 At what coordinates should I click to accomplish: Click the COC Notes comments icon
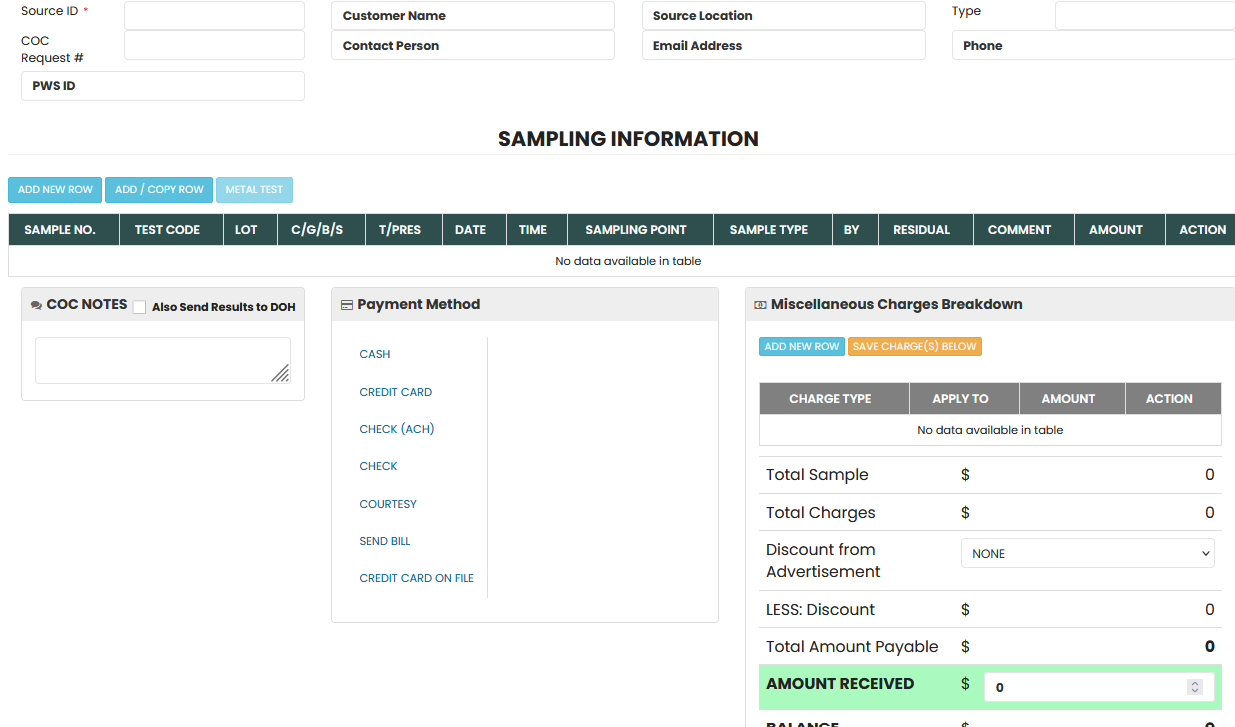(x=36, y=306)
